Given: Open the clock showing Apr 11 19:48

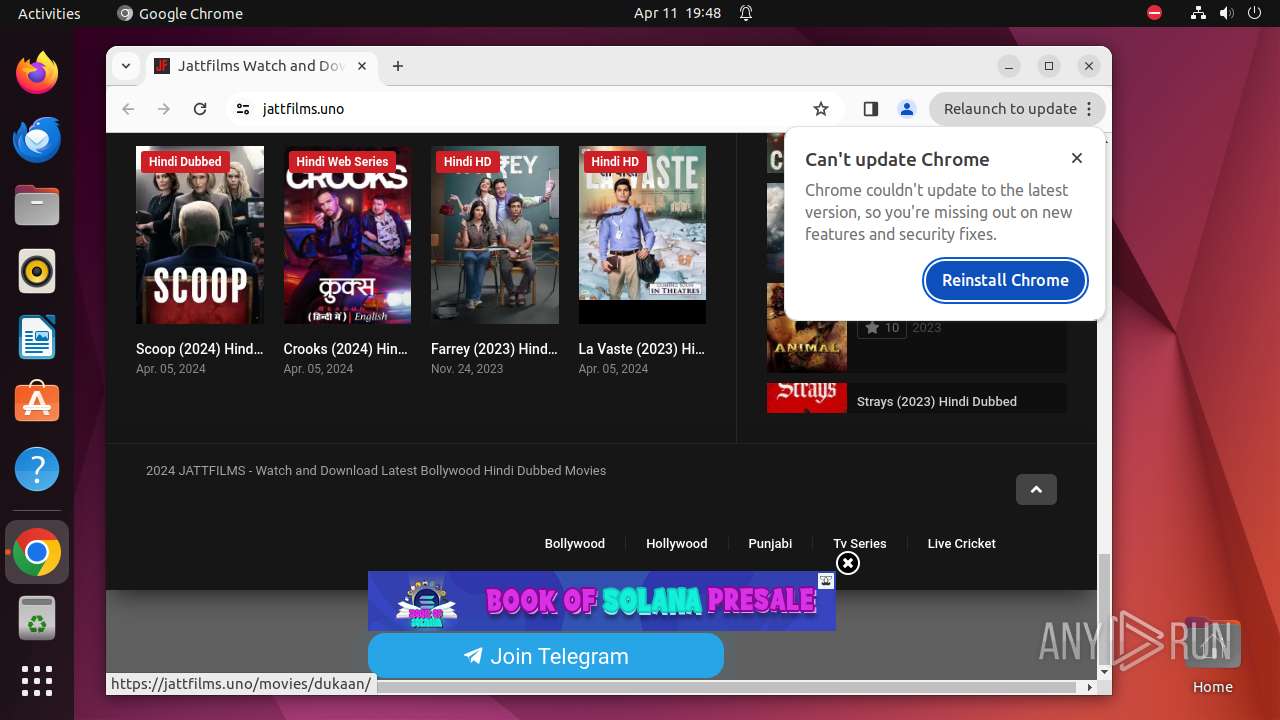Looking at the screenshot, I should click(677, 13).
